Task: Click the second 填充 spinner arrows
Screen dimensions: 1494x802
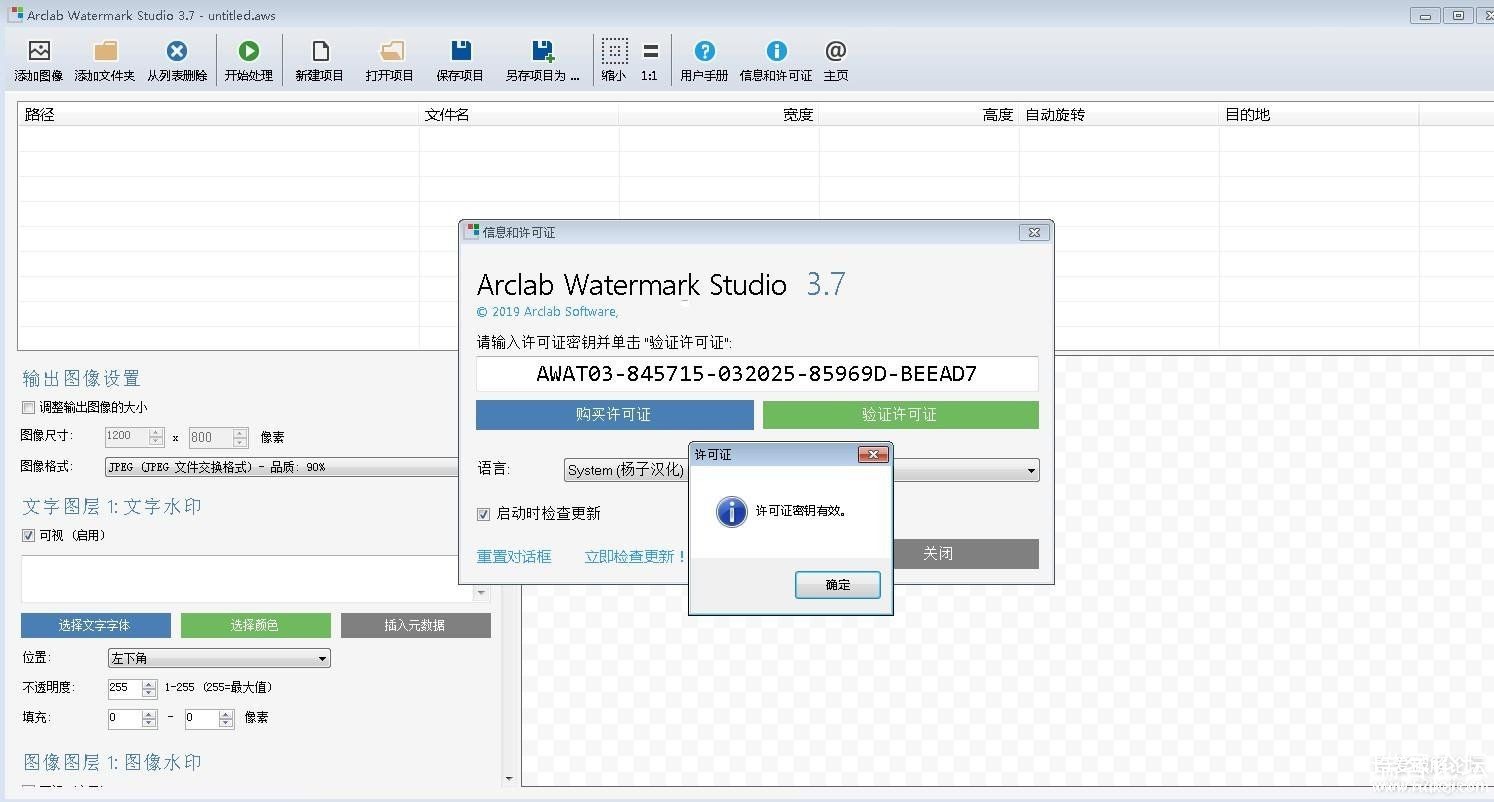Action: click(226, 718)
